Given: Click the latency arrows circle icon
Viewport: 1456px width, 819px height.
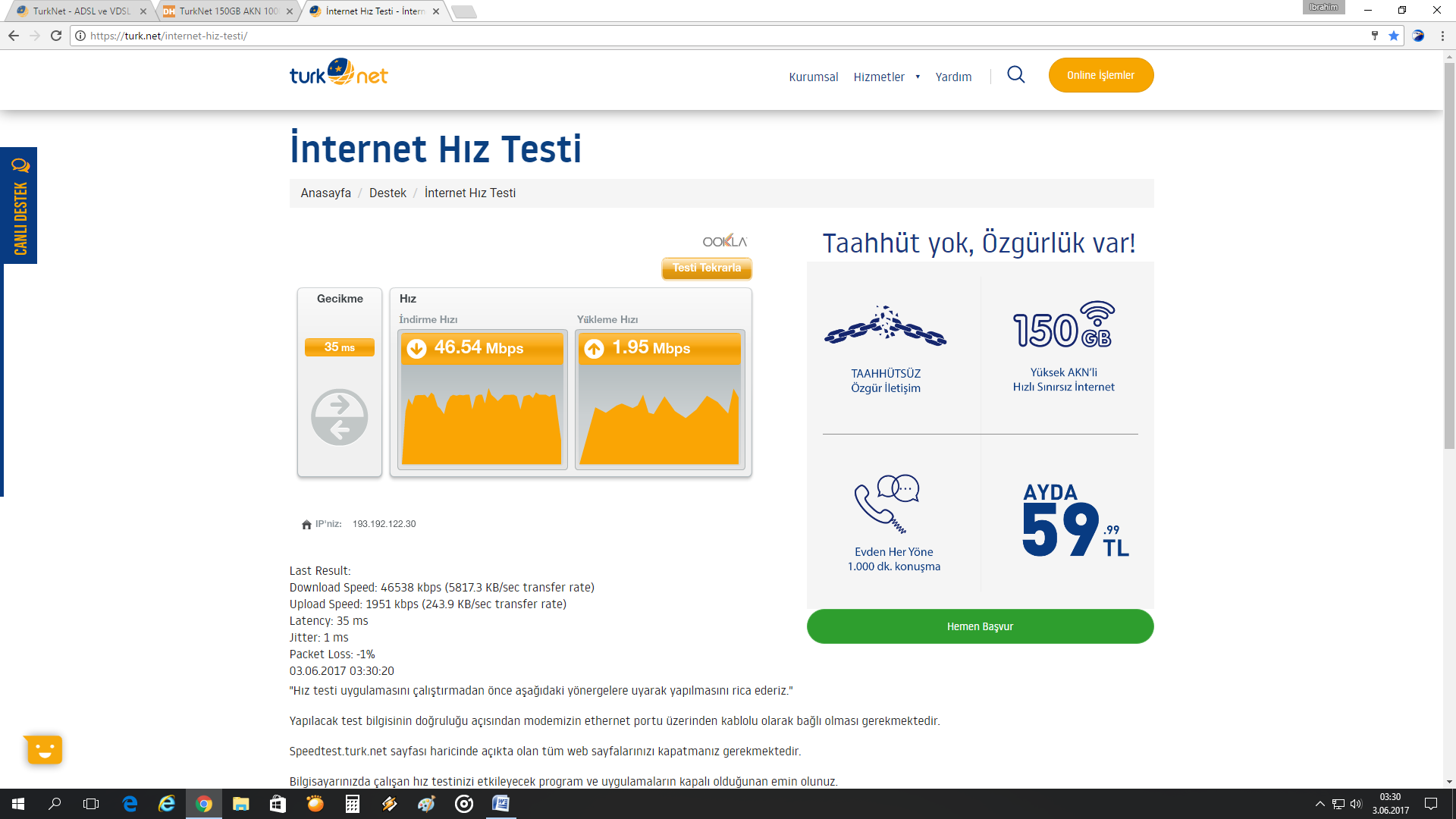Looking at the screenshot, I should (340, 417).
